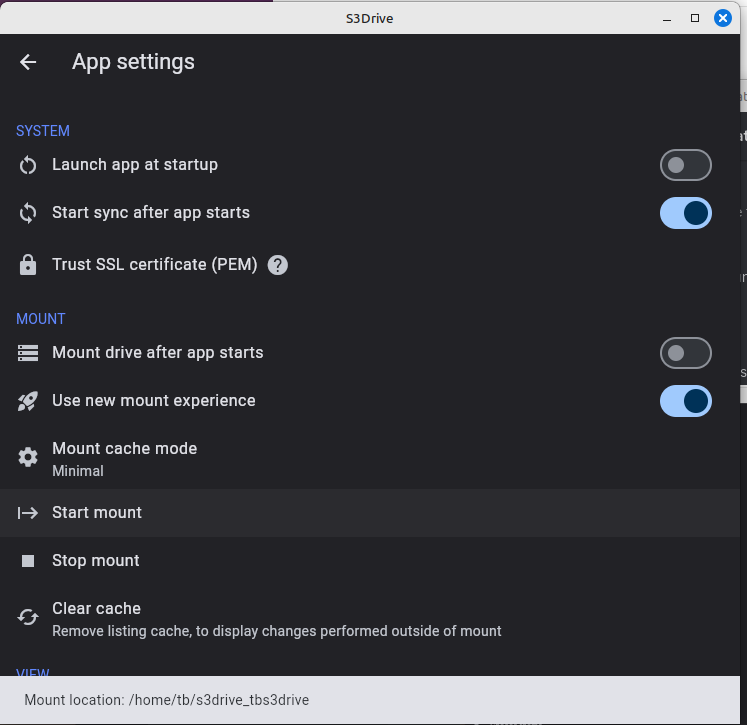This screenshot has height=725, width=747.
Task: Click the Mount location notification text
Action: pyautogui.click(x=167, y=700)
